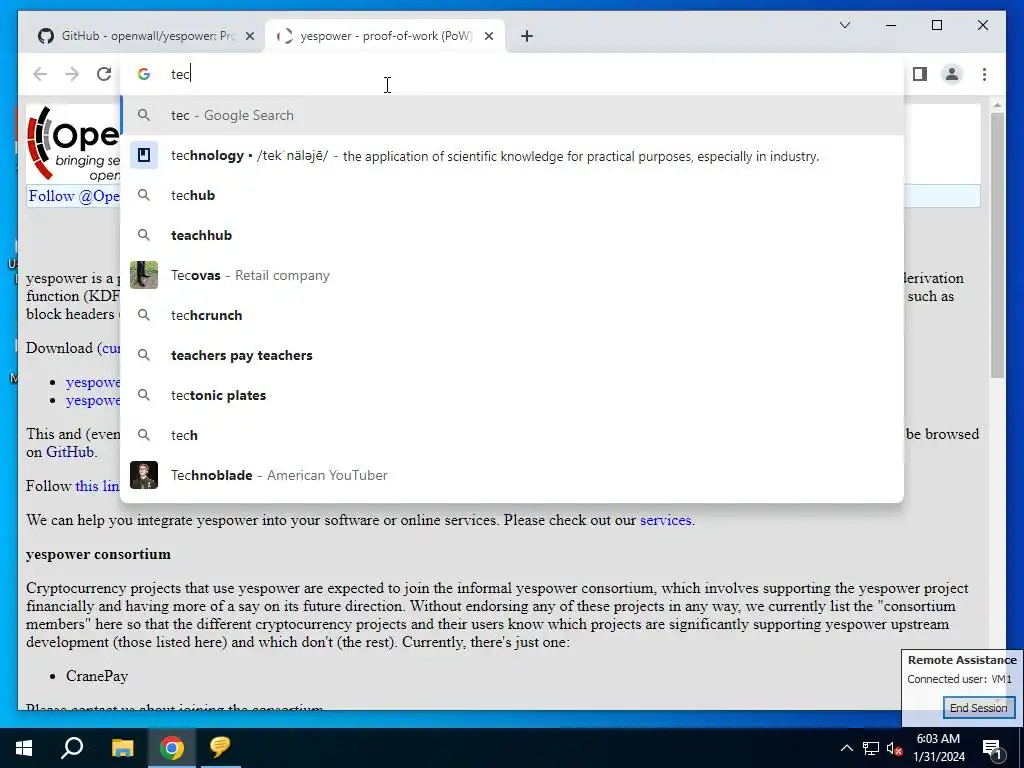Open the GitHub link in page

coord(70,452)
